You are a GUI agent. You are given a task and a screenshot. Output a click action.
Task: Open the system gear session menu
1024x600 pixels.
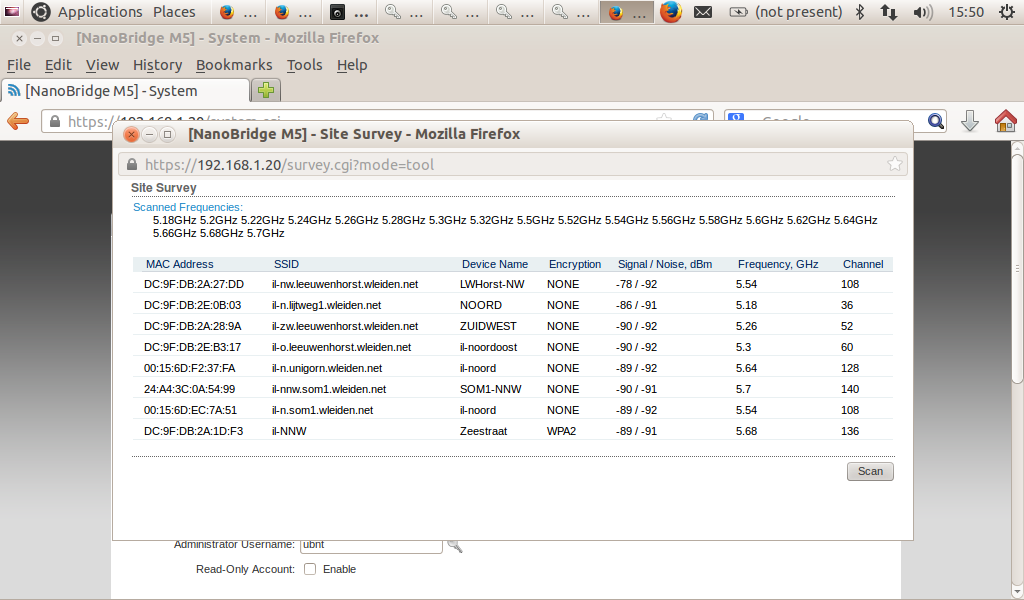(1007, 12)
